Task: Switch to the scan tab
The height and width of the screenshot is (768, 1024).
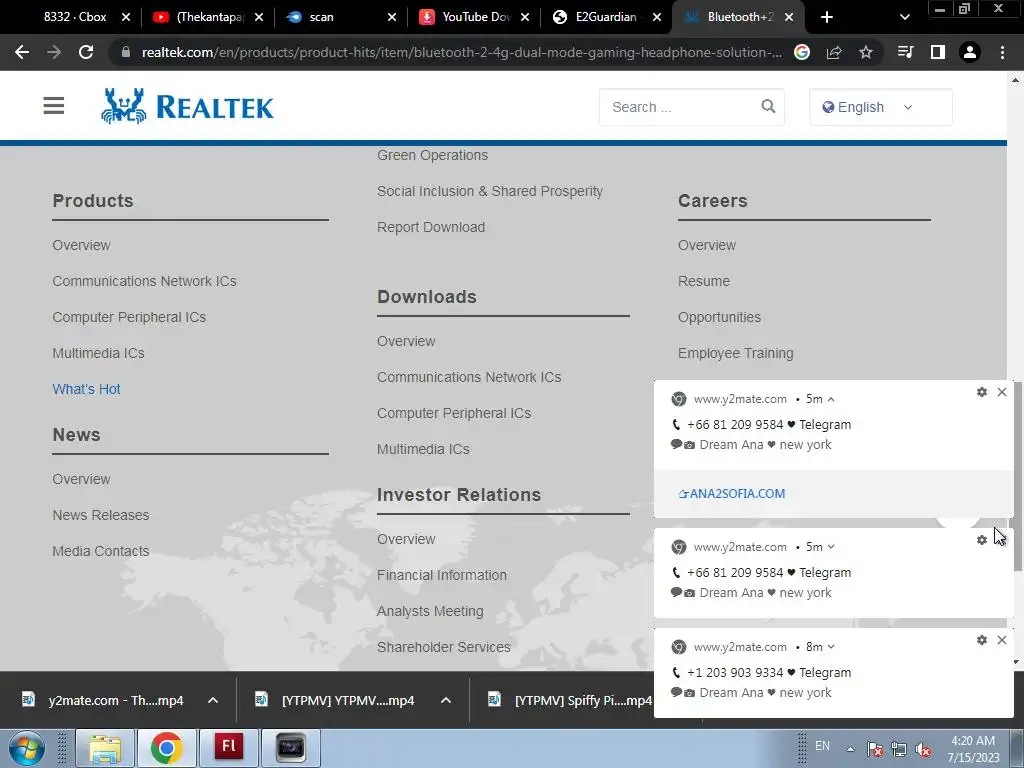Action: pyautogui.click(x=340, y=17)
